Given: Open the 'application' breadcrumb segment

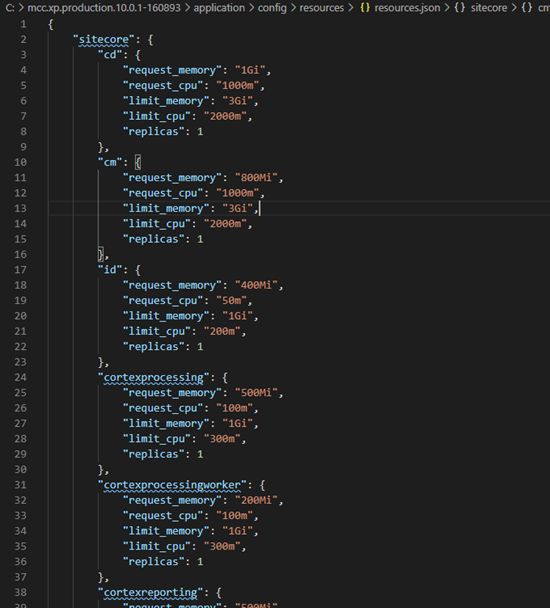Looking at the screenshot, I should pos(219,8).
